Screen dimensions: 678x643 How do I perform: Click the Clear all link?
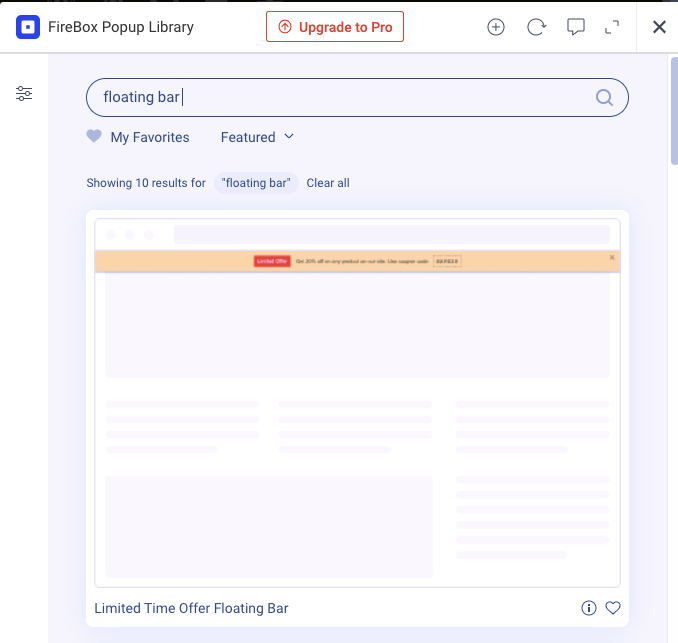(328, 183)
